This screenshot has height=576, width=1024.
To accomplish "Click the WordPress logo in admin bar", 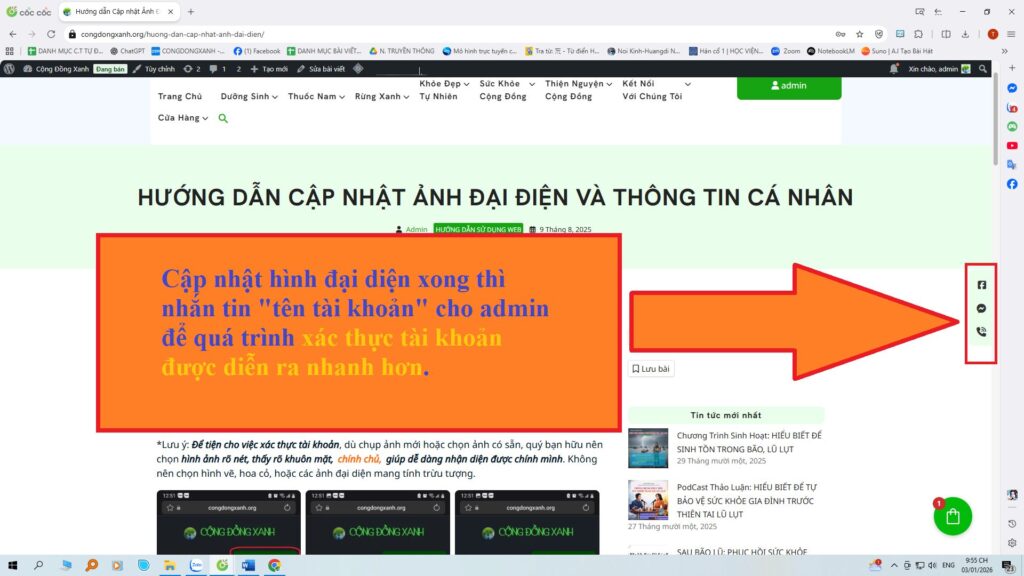I will (x=10, y=69).
